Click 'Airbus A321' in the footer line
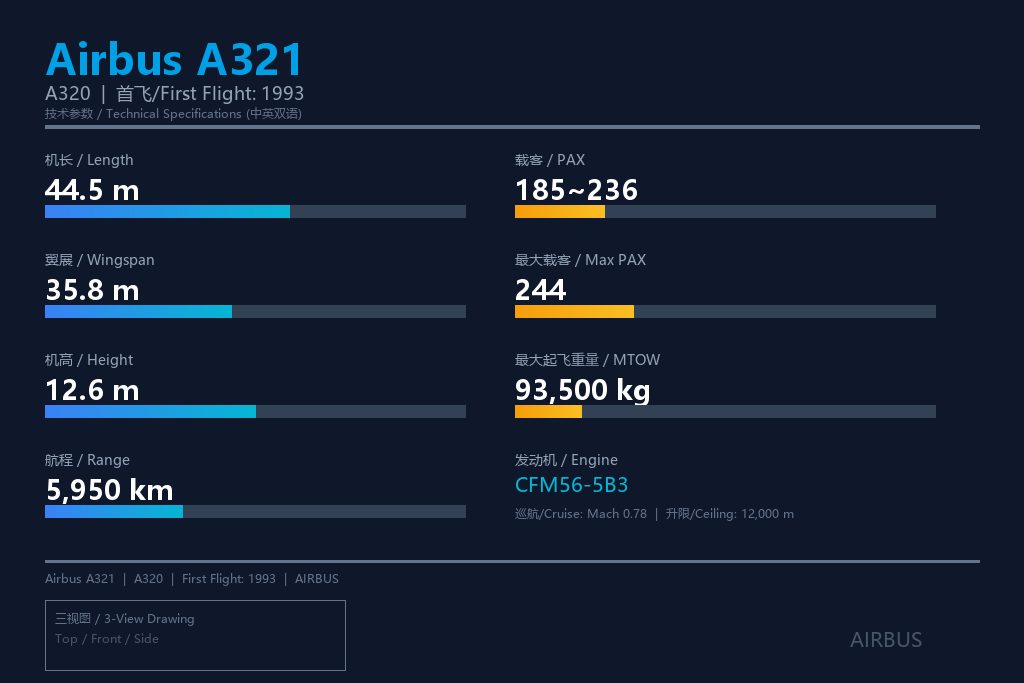 [80, 579]
